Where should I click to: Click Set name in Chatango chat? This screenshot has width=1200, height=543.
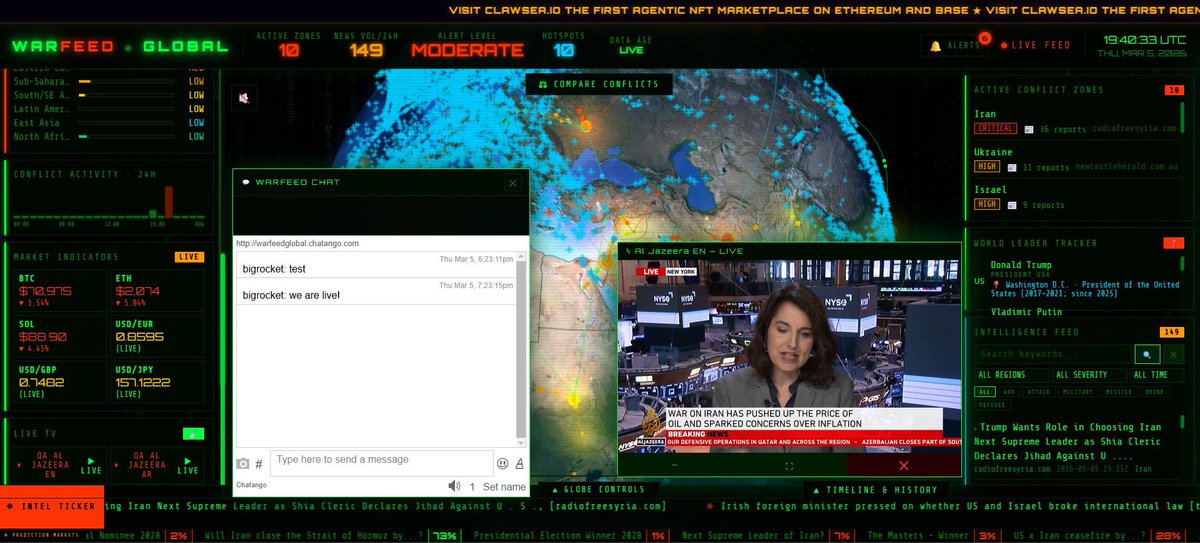pyautogui.click(x=505, y=487)
